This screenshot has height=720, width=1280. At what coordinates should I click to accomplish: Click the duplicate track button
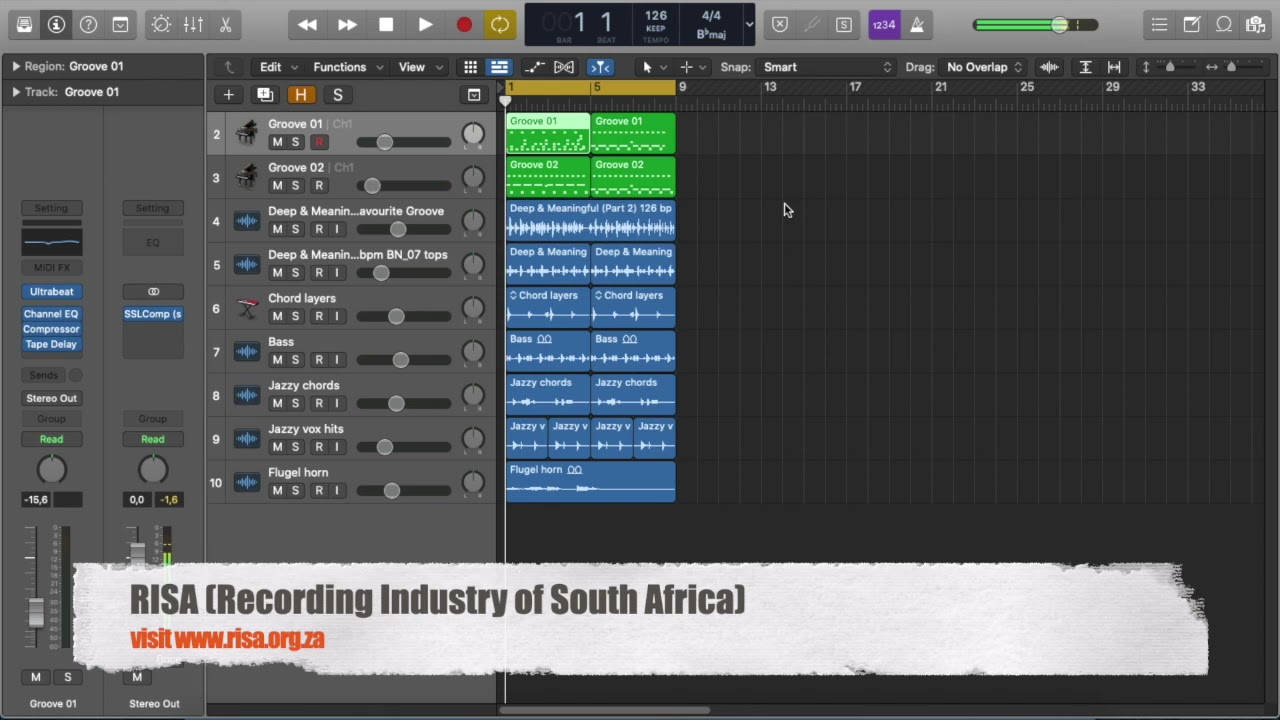point(265,95)
